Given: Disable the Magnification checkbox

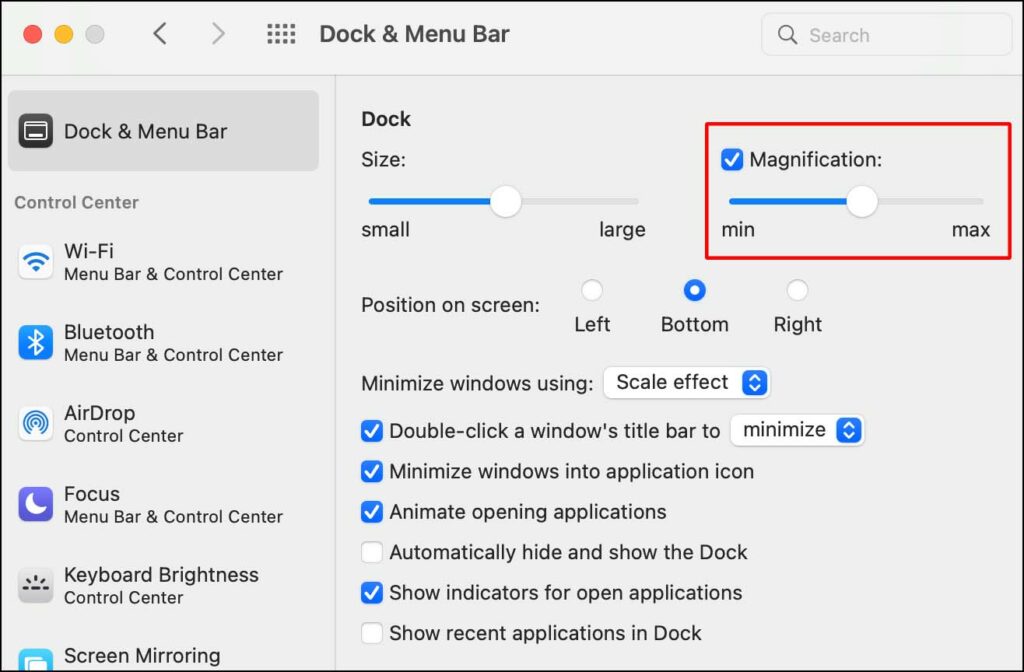Looking at the screenshot, I should pos(732,160).
